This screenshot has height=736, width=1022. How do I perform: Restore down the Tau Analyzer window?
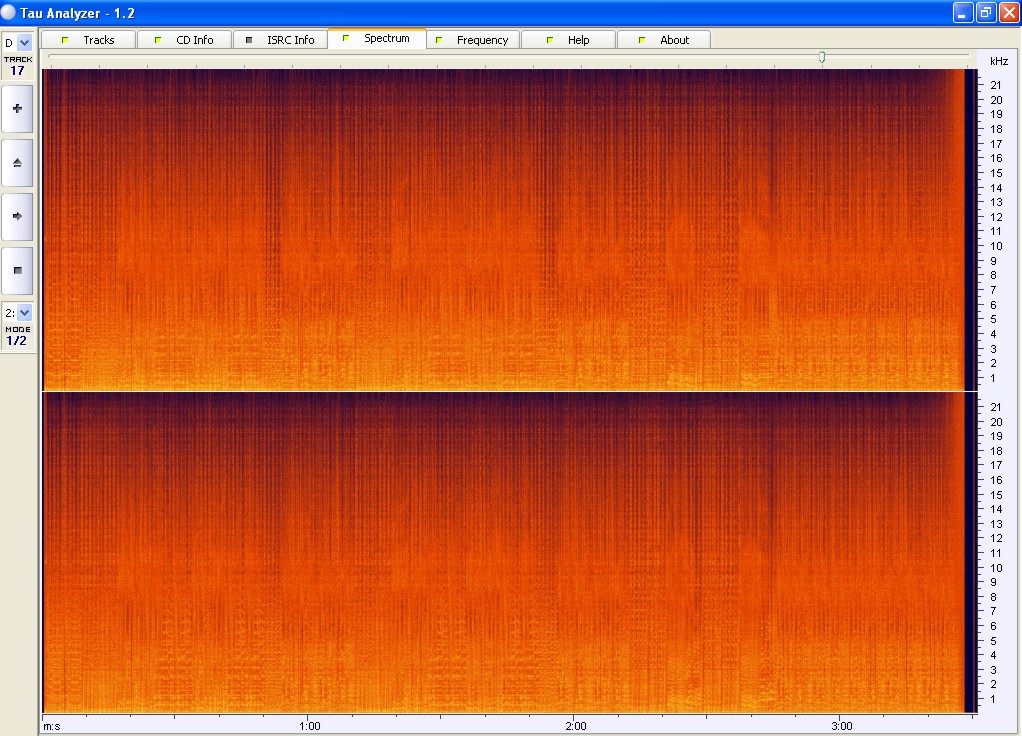coord(985,13)
